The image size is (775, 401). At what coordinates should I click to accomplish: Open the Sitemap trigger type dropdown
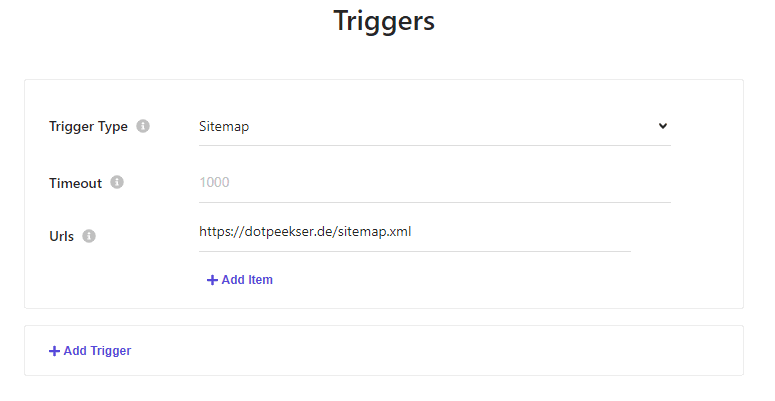pos(434,127)
